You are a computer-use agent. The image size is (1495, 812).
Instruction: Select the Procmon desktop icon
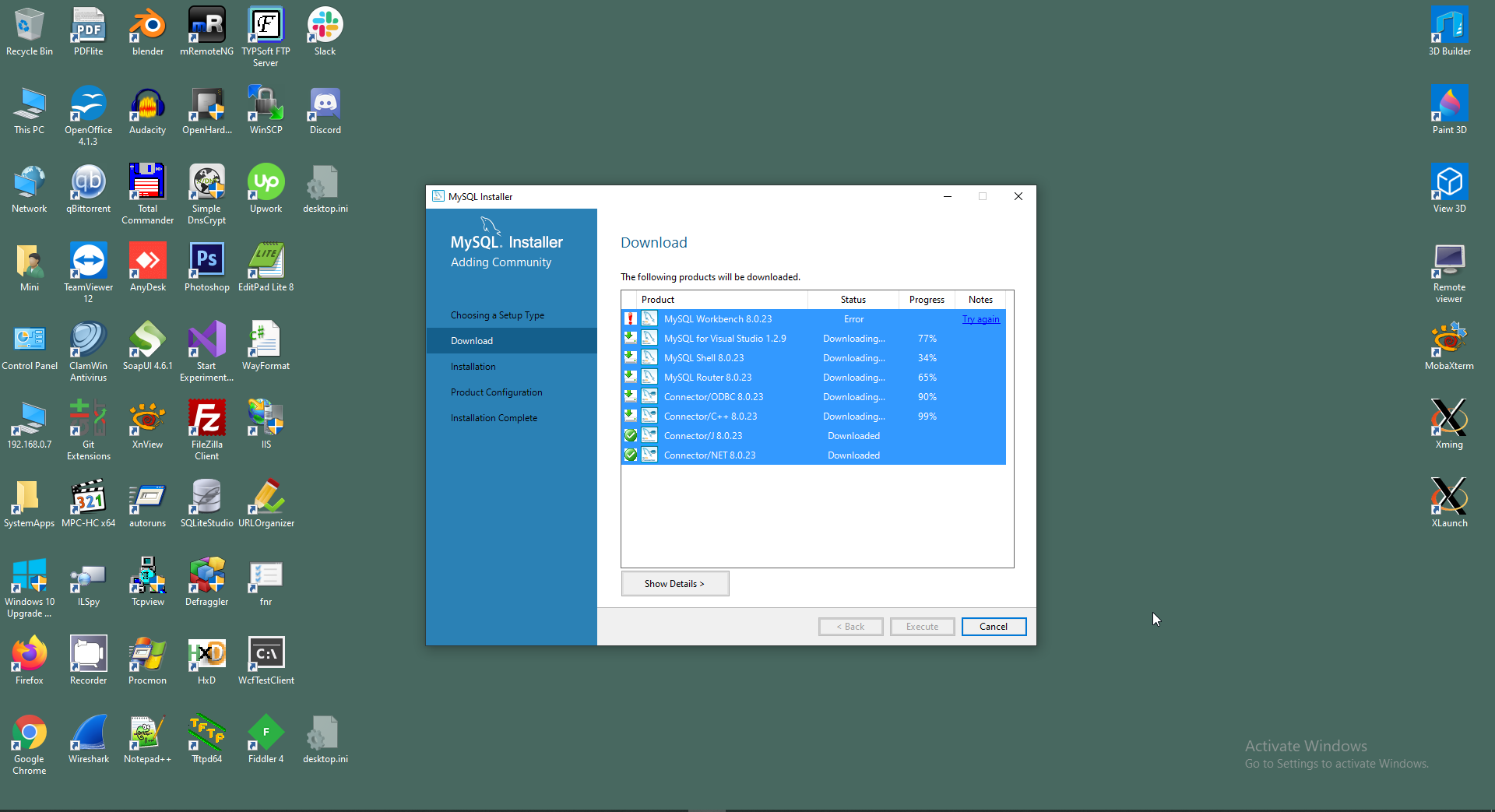(x=148, y=661)
